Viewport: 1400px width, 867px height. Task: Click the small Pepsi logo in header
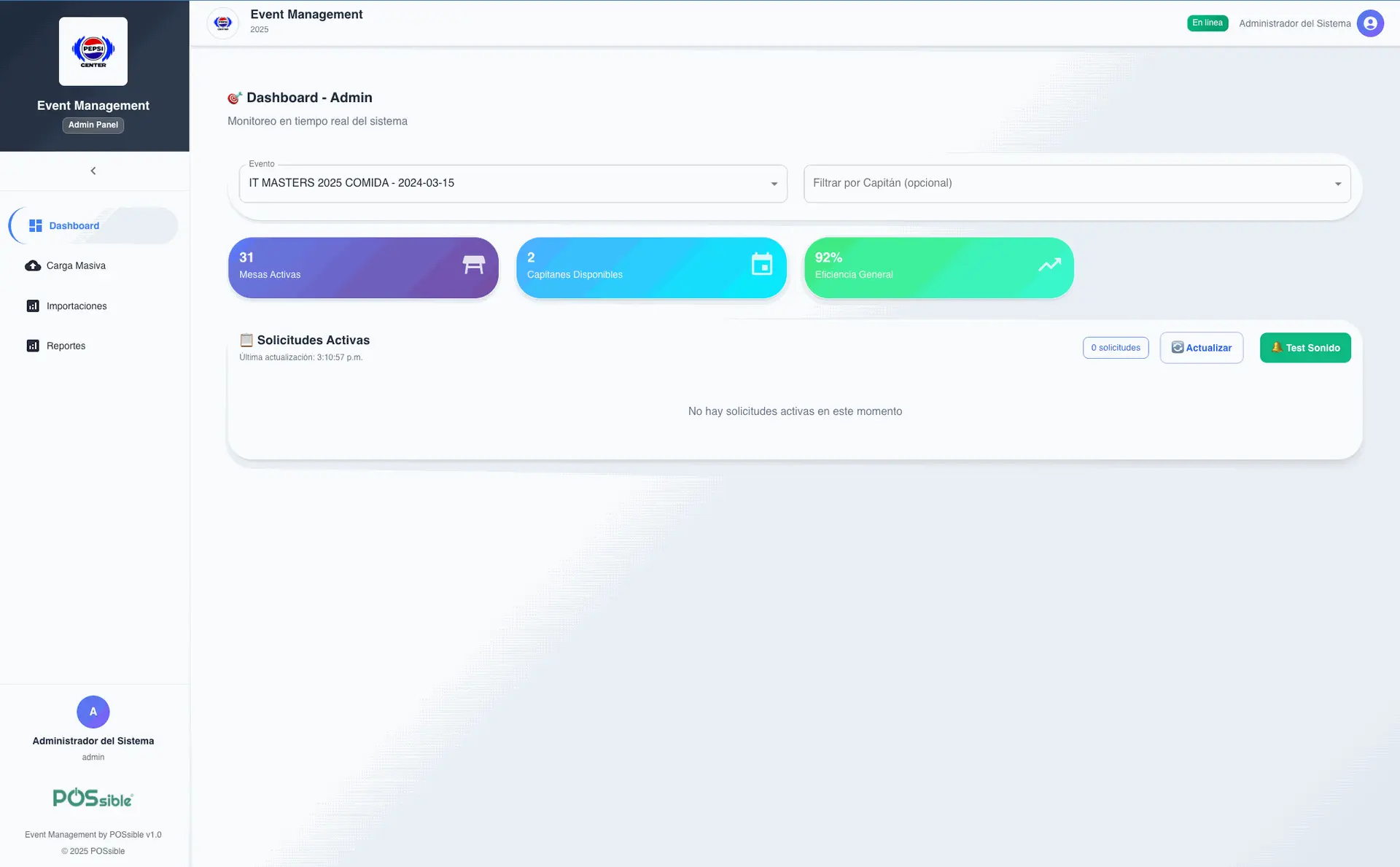pos(223,23)
